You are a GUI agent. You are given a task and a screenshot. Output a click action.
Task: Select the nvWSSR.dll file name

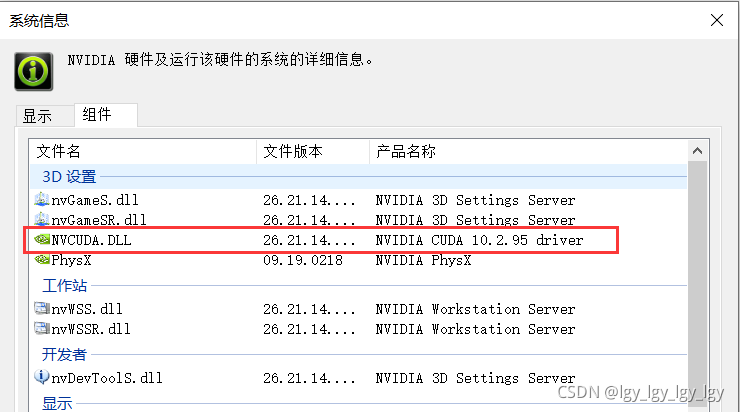(x=91, y=329)
